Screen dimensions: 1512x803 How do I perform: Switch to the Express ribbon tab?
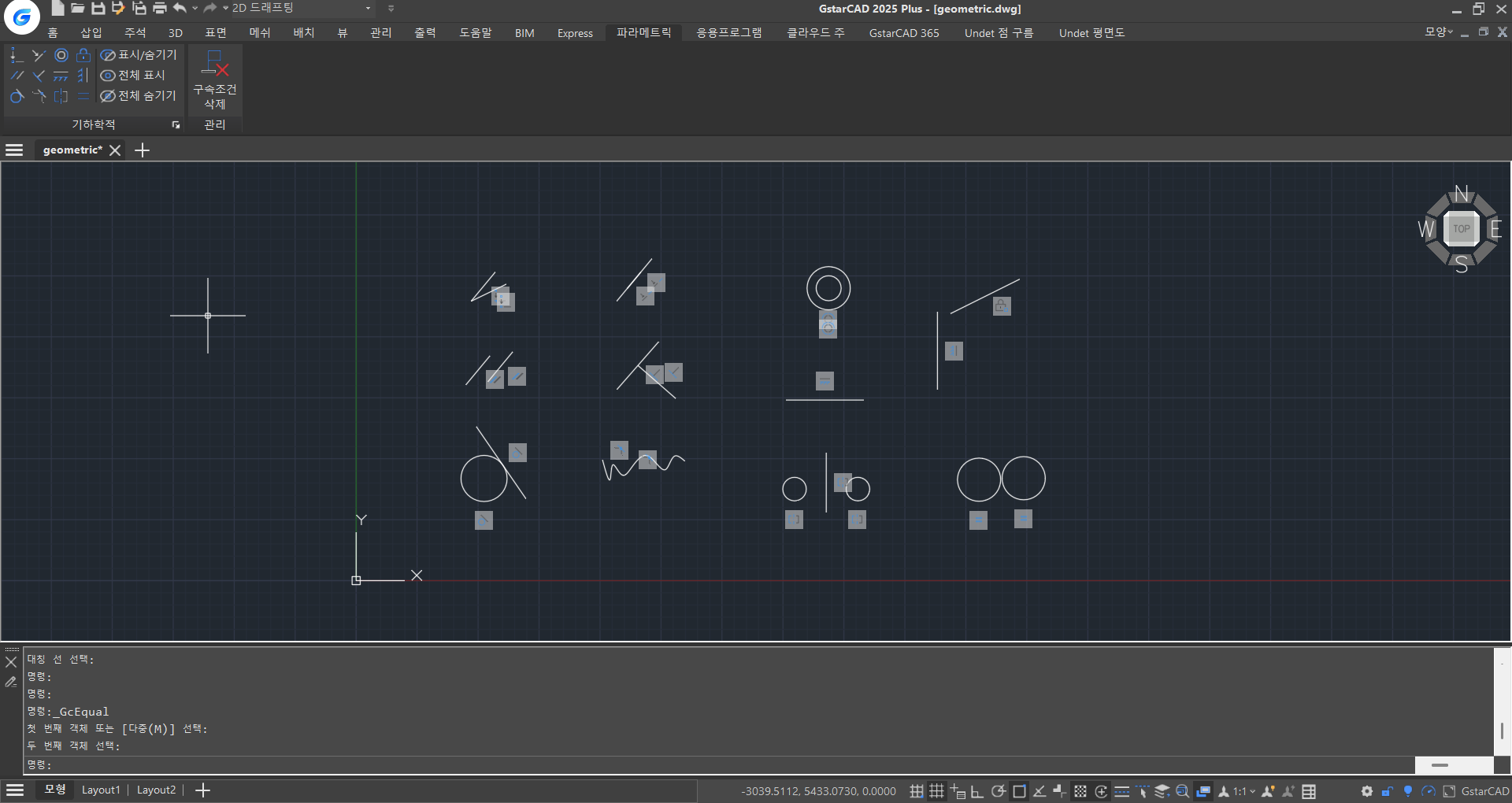pos(575,32)
